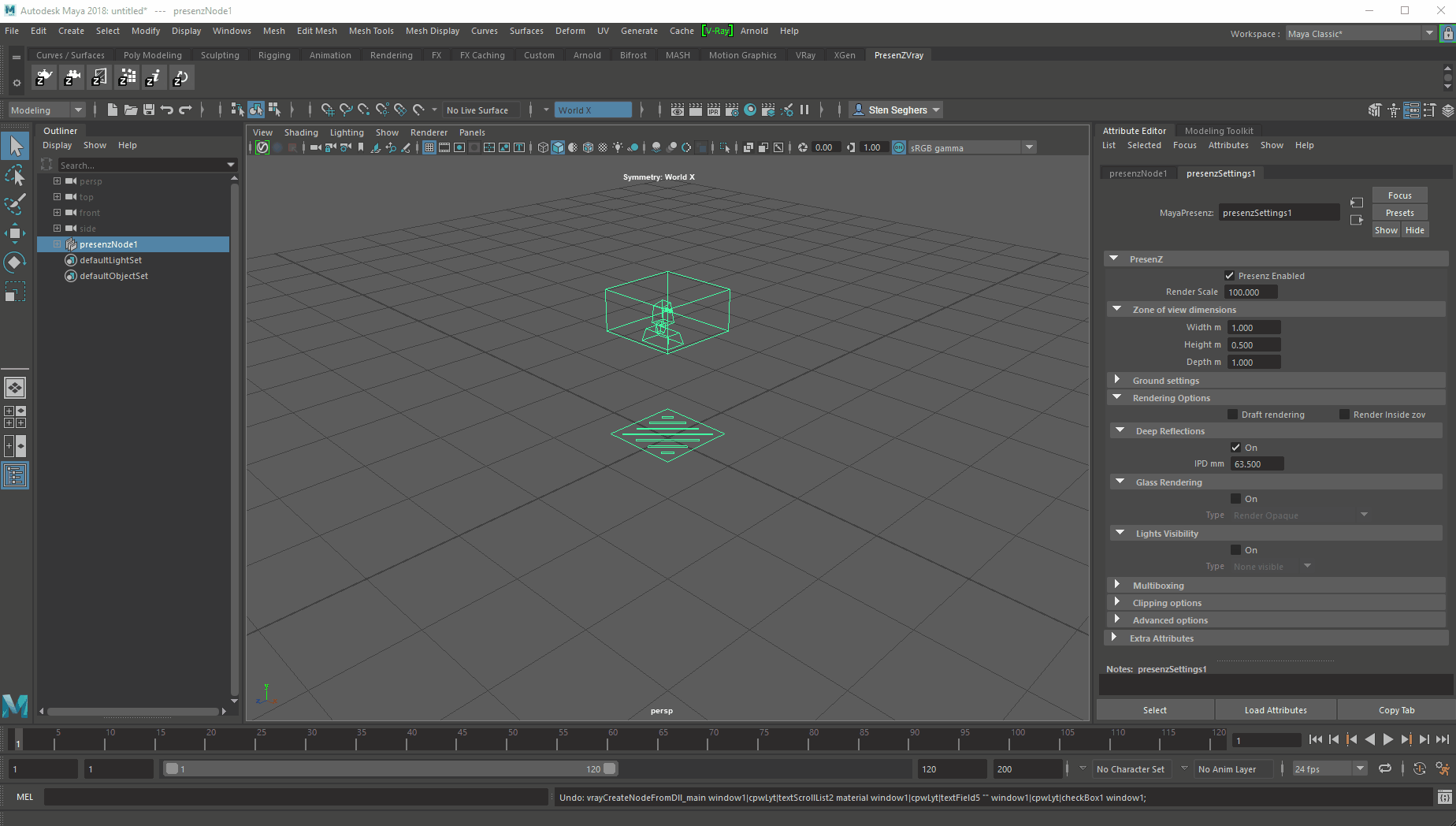This screenshot has width=1456, height=826.
Task: Click the loop playback icon
Action: click(1384, 768)
